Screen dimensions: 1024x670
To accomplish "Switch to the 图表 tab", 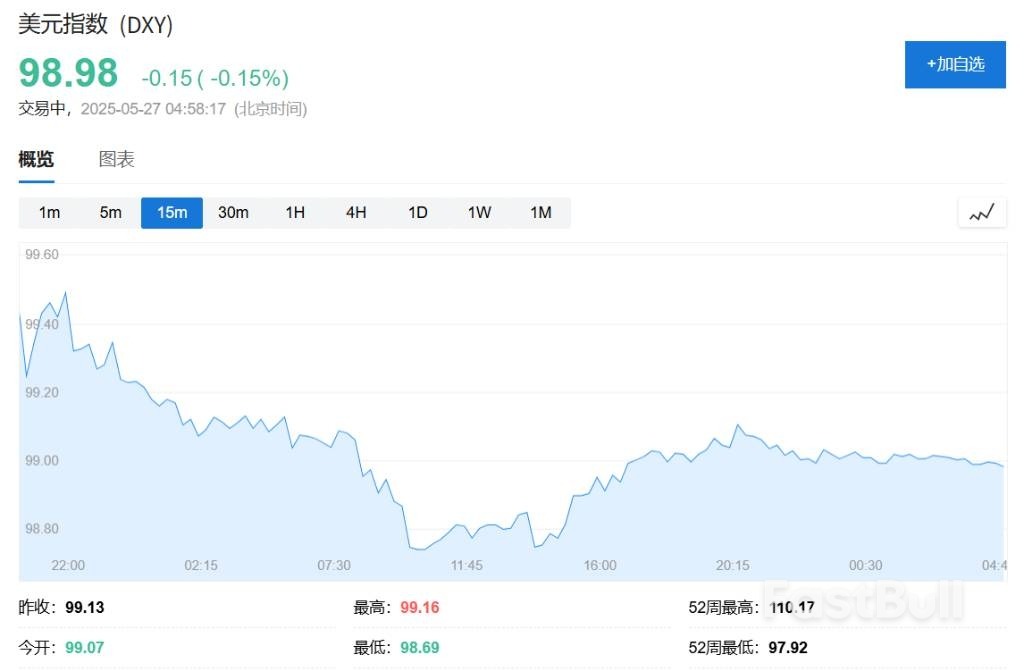I will pyautogui.click(x=116, y=159).
